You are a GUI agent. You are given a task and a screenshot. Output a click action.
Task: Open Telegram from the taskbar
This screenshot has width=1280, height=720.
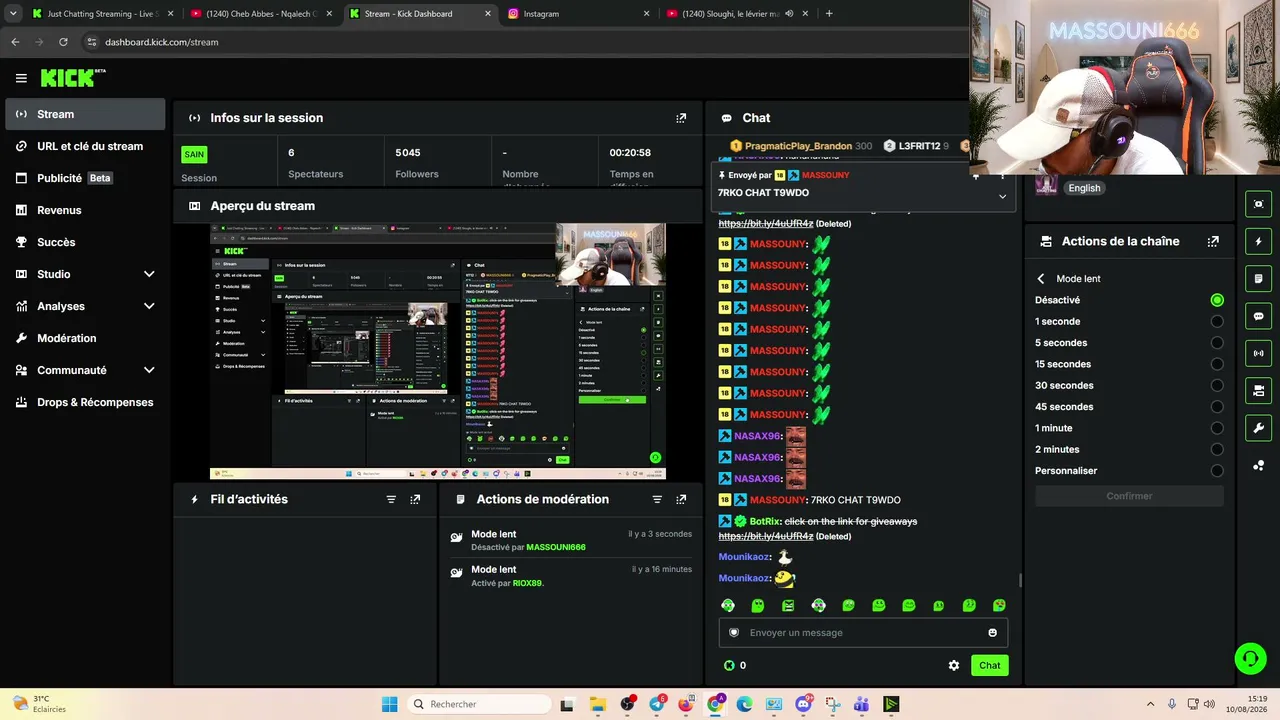[x=657, y=704]
